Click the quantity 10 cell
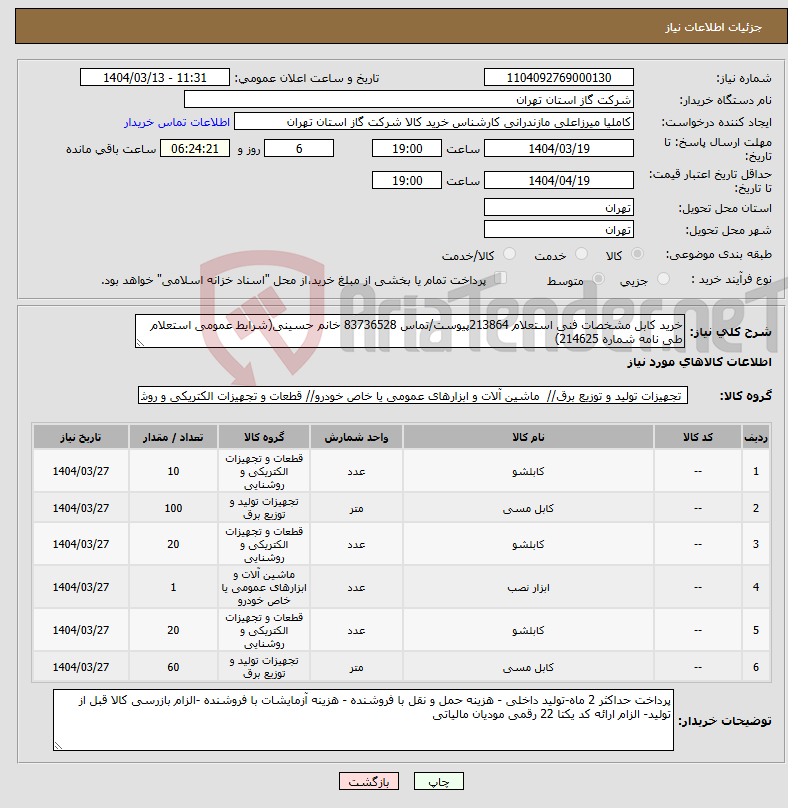788x808 pixels. 173,471
